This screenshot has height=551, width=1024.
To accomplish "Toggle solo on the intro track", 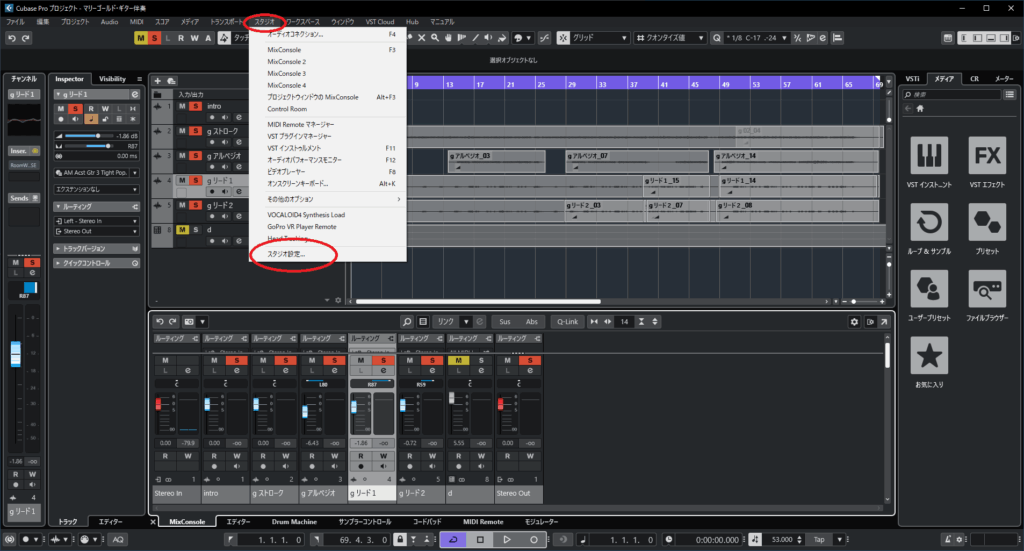I will (x=196, y=106).
